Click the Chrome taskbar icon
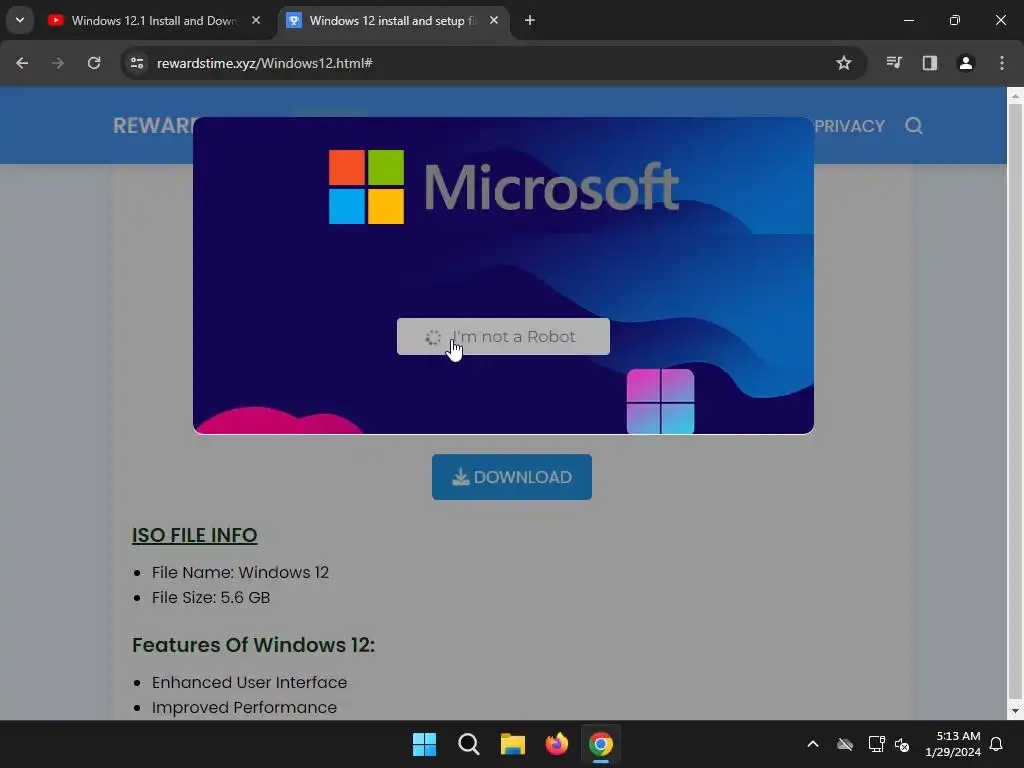This screenshot has width=1024, height=768. (x=601, y=744)
